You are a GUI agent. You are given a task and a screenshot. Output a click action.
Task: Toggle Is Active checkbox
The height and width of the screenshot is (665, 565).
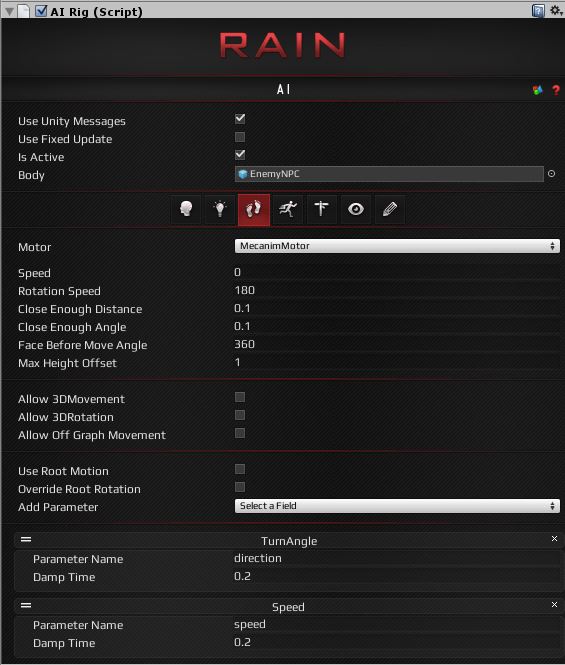click(240, 155)
